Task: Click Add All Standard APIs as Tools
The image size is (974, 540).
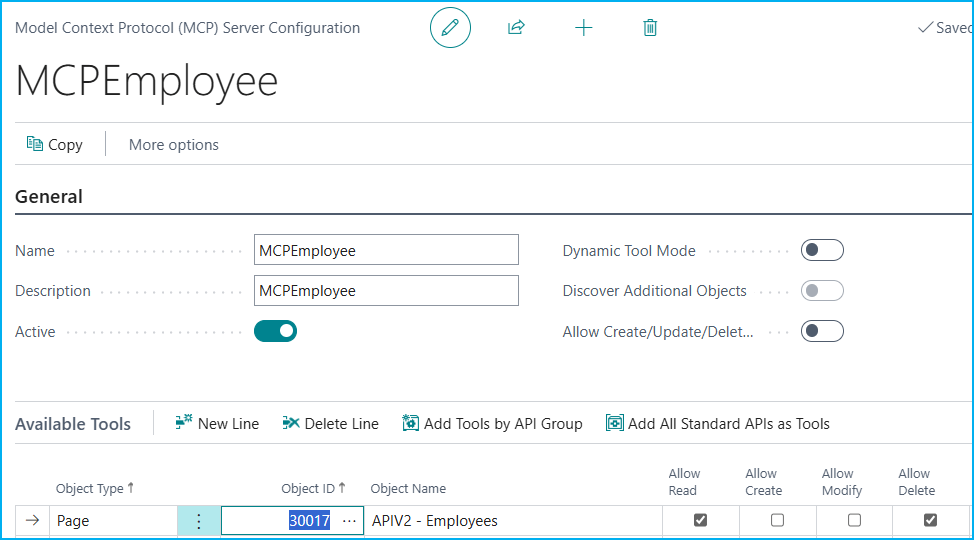Action: pyautogui.click(x=718, y=424)
